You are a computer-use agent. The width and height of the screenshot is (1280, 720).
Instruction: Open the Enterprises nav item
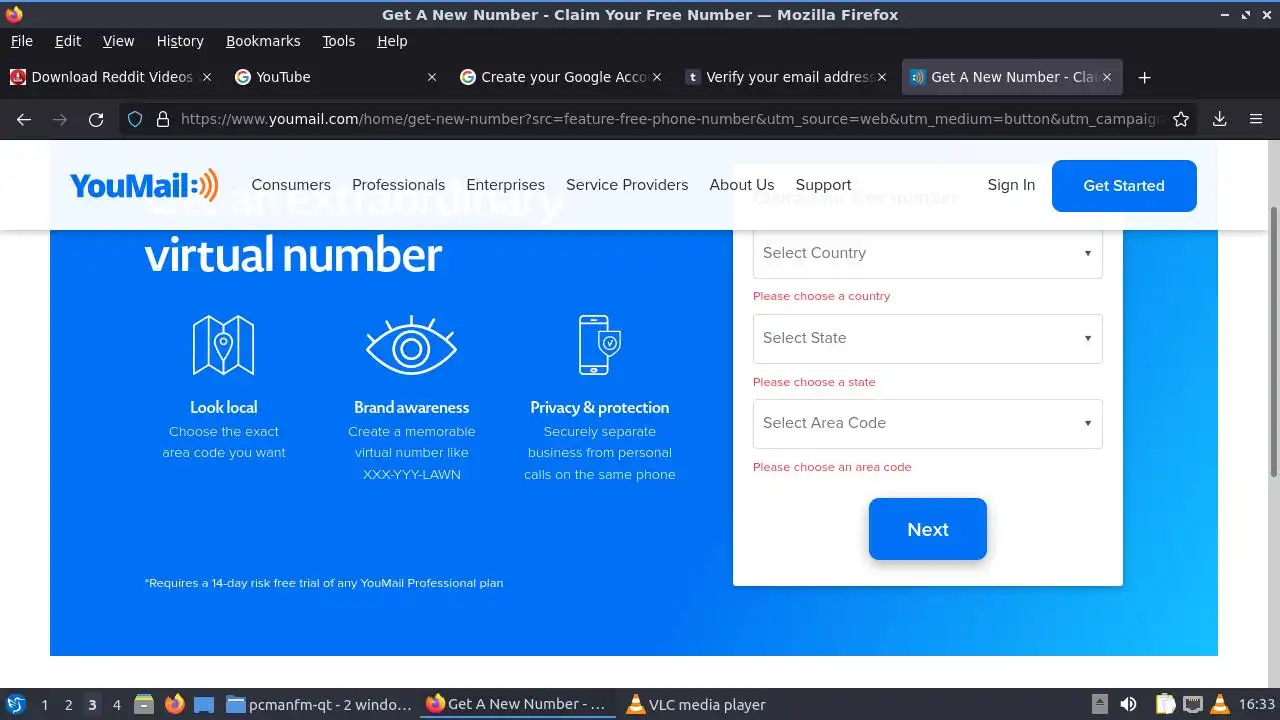(505, 185)
